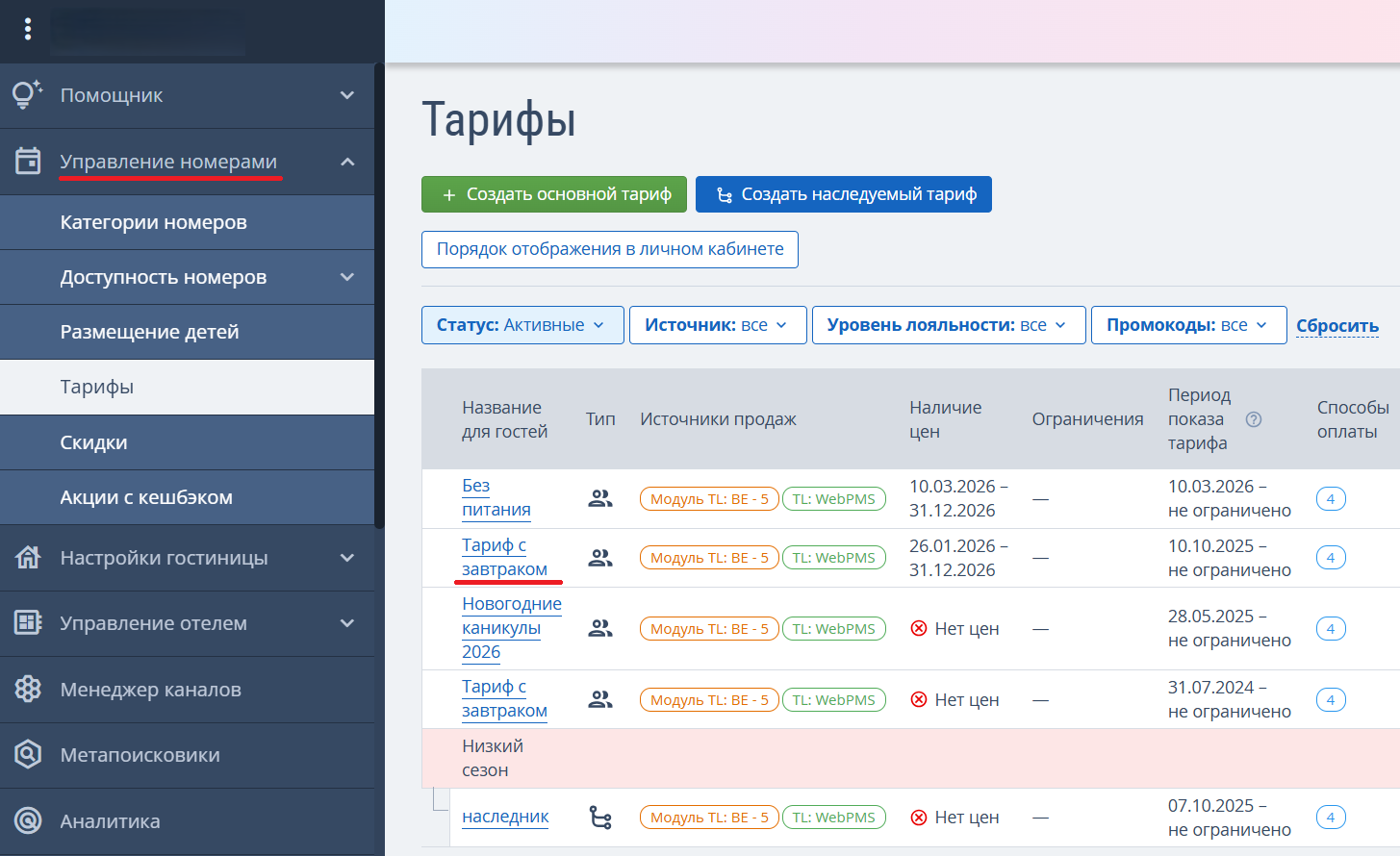The height and width of the screenshot is (856, 1400).
Task: Go to Категории номеров menu item
Action: tap(154, 222)
